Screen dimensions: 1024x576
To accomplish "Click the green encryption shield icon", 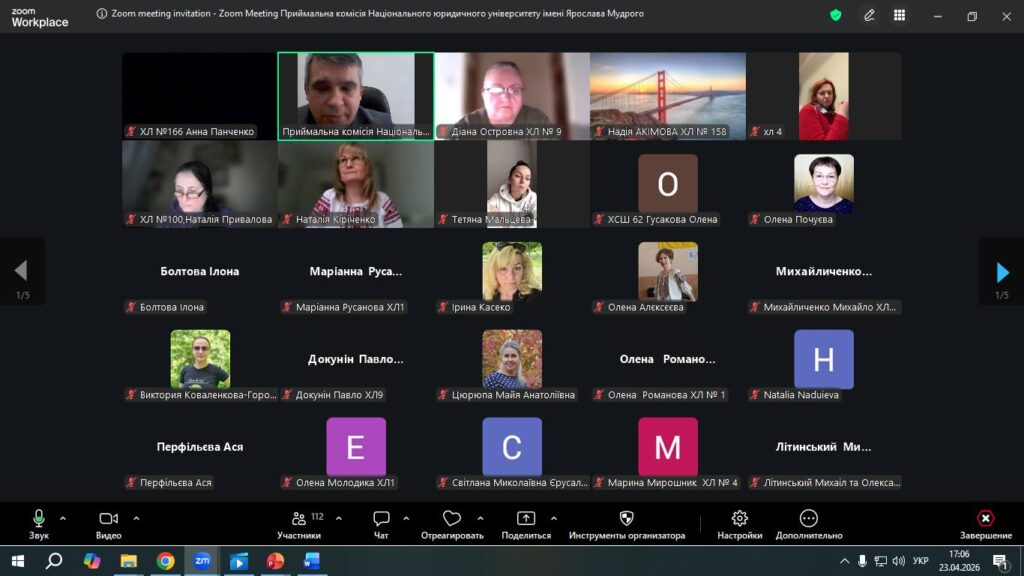I will point(836,15).
